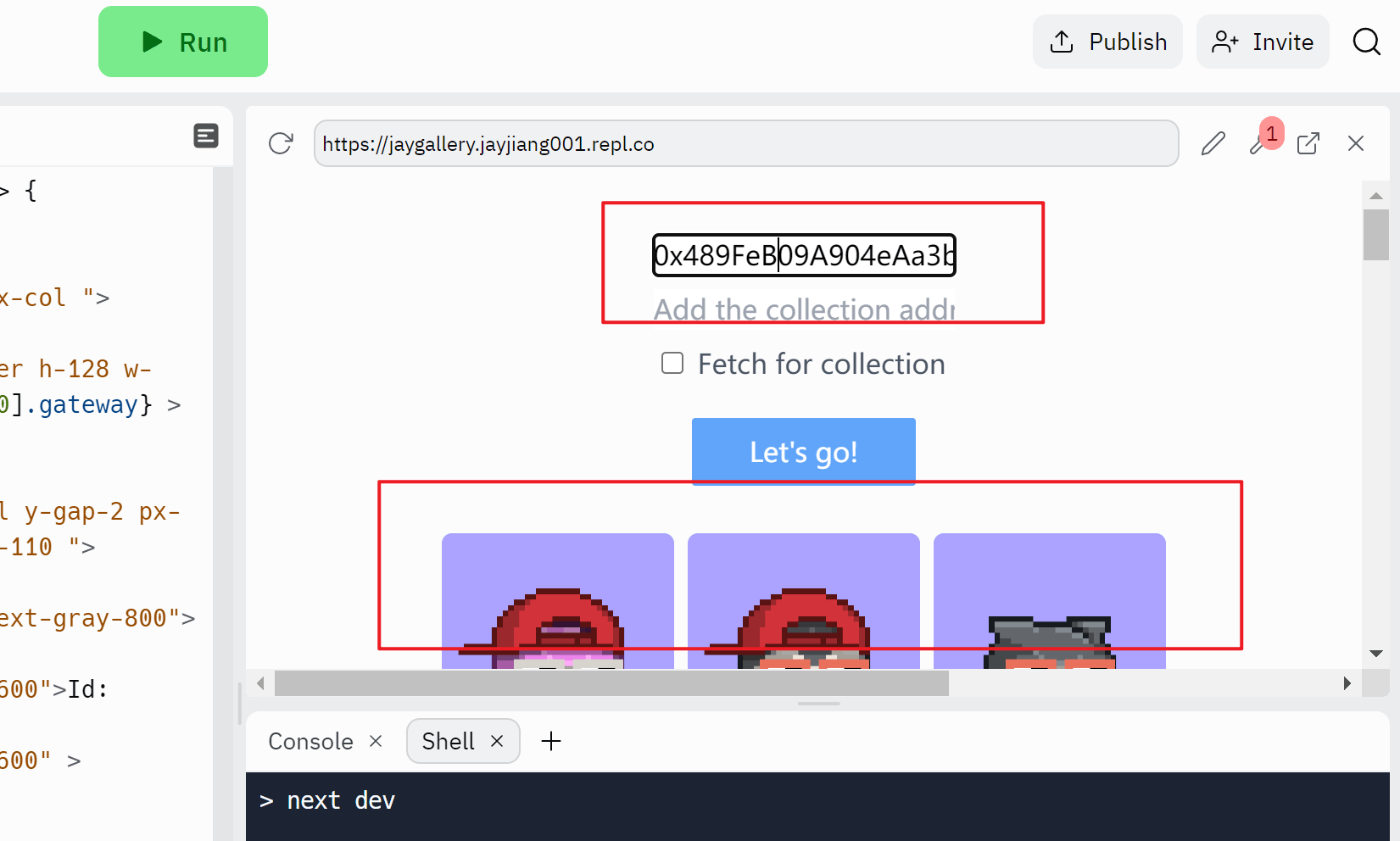Close the Console tab
Viewport: 1400px width, 841px height.
point(376,741)
